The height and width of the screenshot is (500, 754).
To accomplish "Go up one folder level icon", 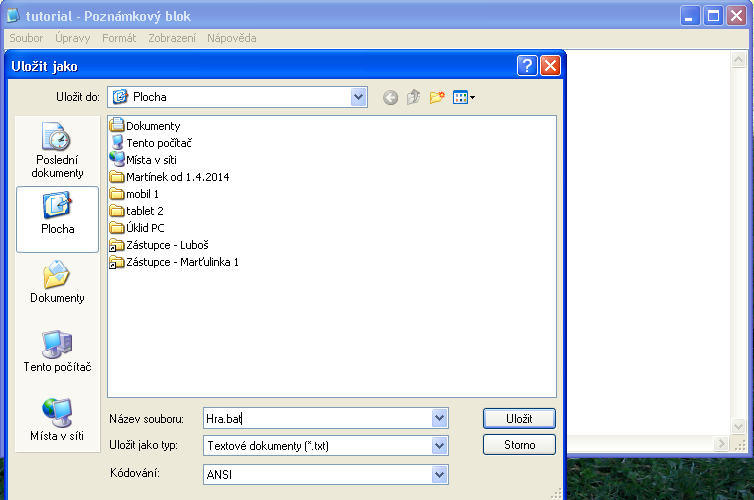I will click(413, 97).
